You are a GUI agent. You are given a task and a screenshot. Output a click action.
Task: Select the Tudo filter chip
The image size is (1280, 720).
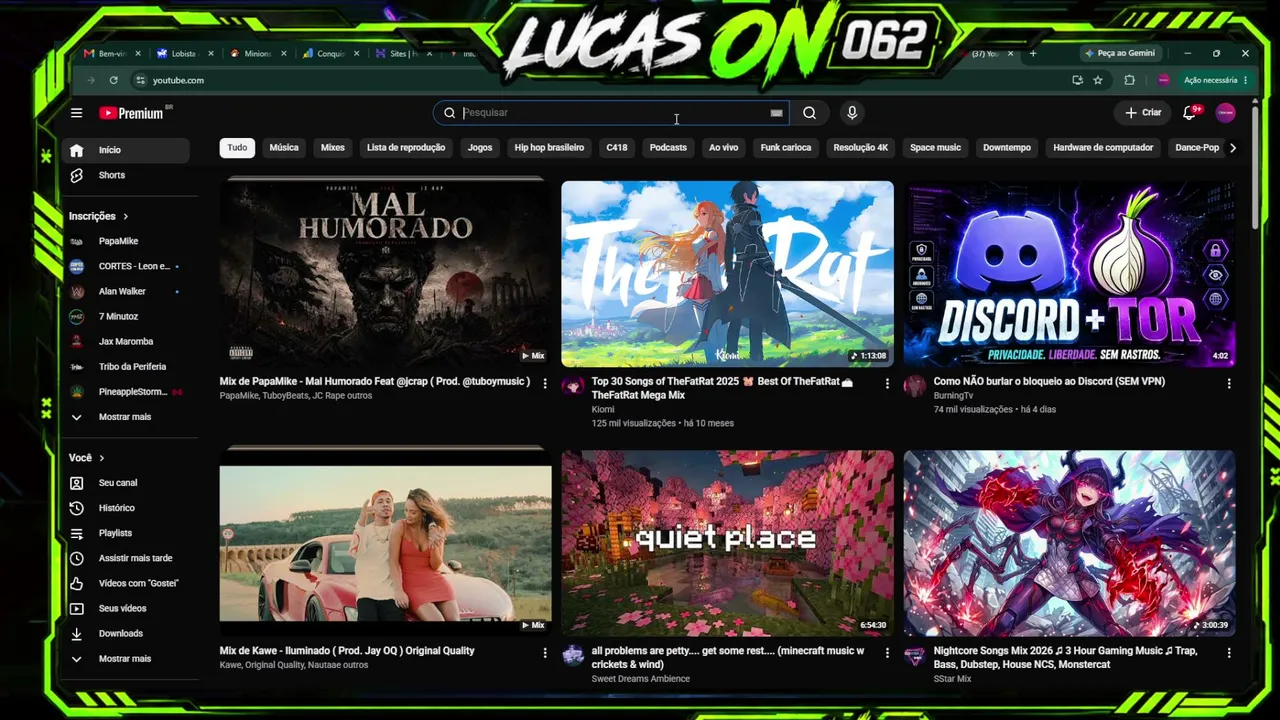237,148
